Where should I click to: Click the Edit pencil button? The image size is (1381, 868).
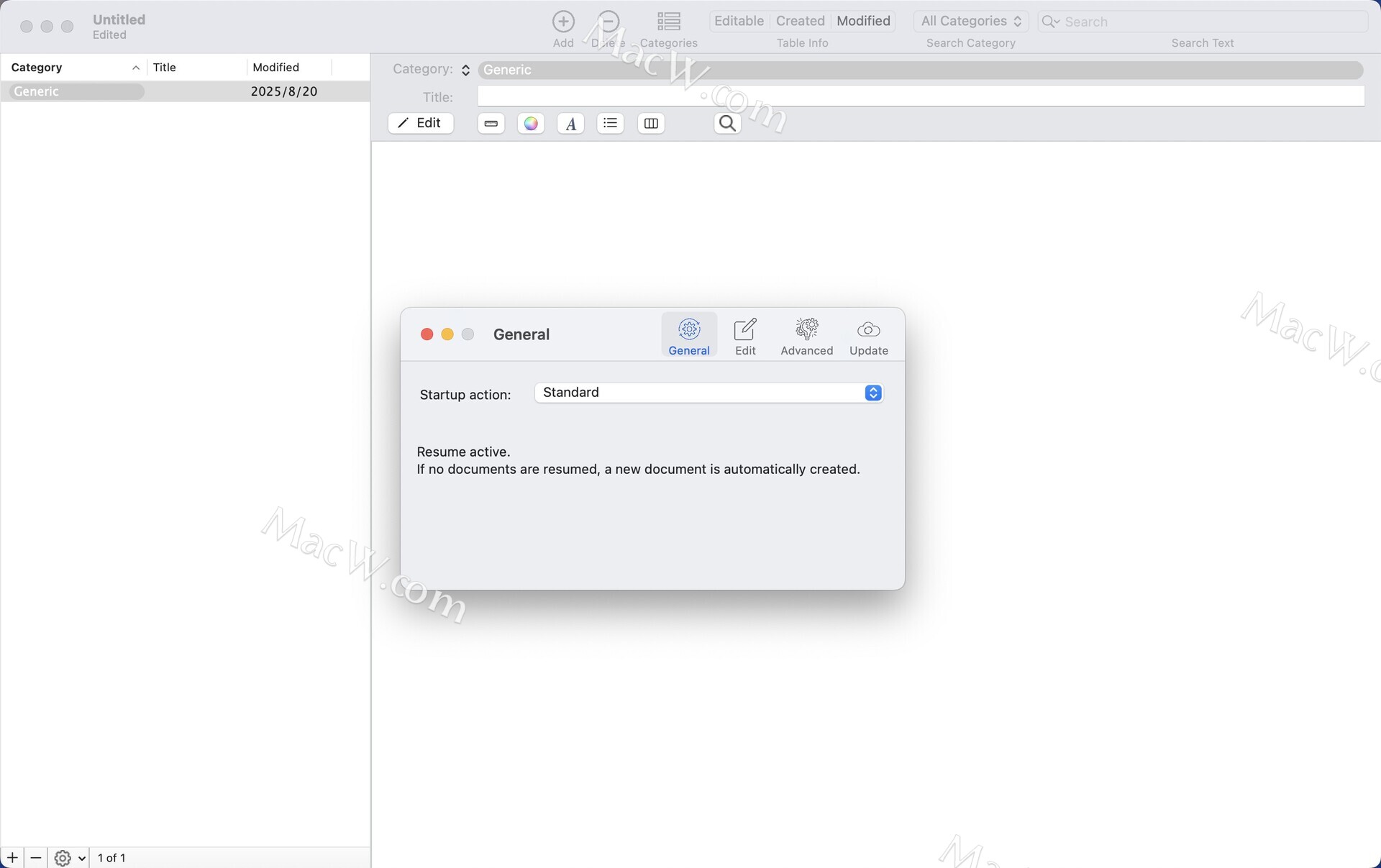(x=421, y=123)
